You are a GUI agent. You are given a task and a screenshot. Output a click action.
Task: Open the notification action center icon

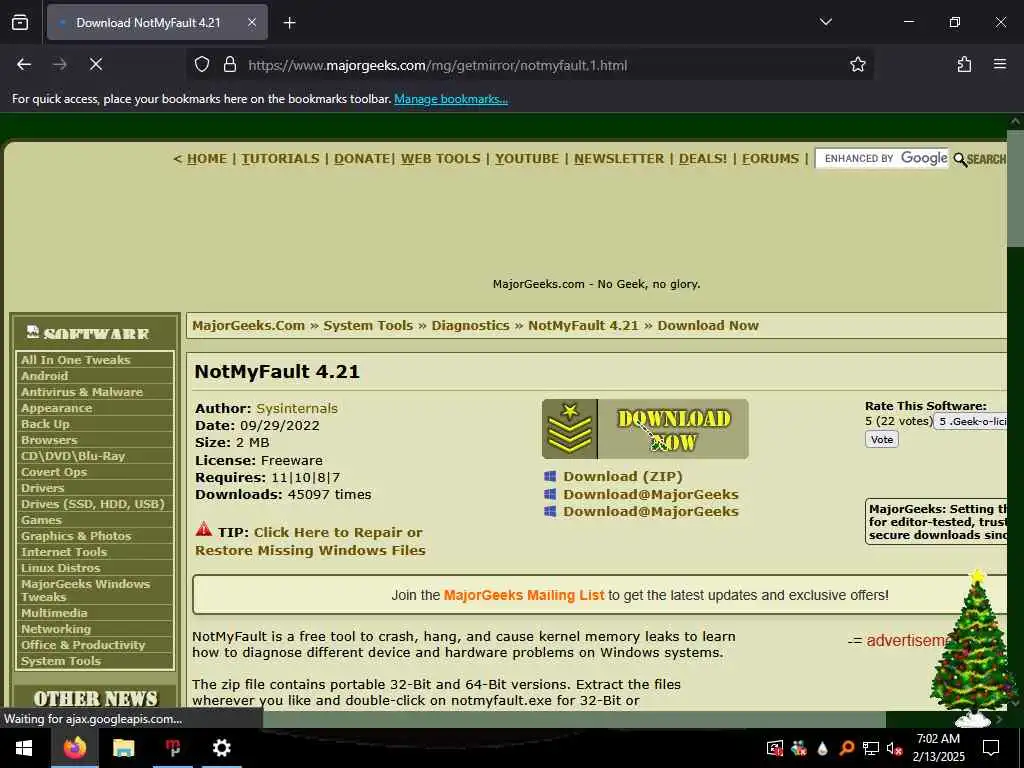coord(991,748)
